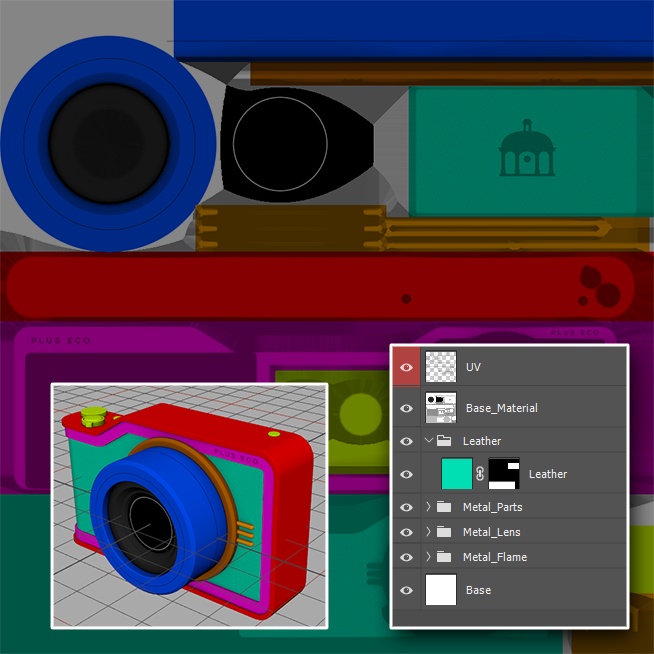Hide the Base layer
This screenshot has height=654, width=654.
(x=406, y=590)
